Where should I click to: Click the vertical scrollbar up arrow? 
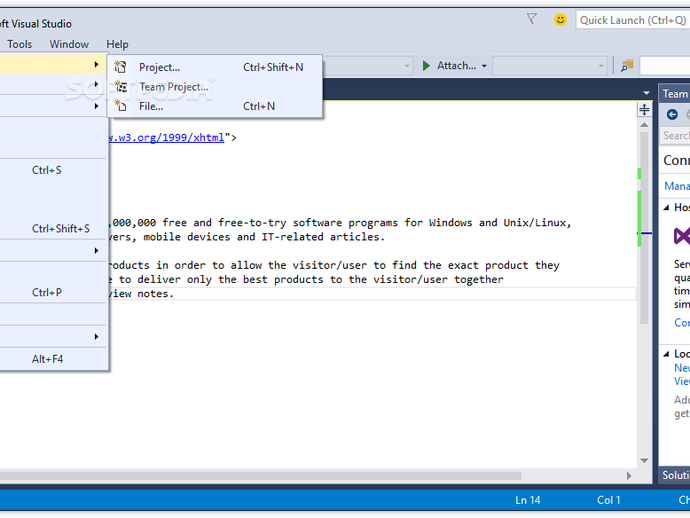tap(644, 125)
